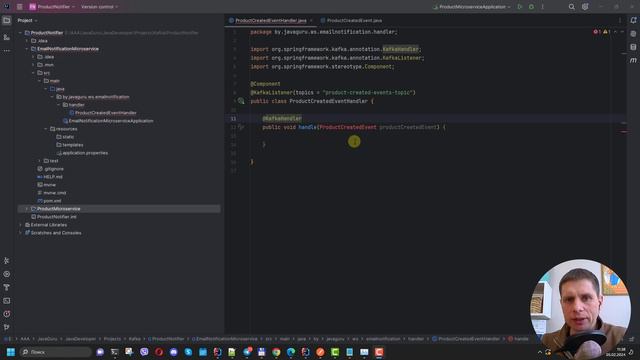Collapse the resources folder
Screen dimensions: 640x360
point(46,129)
